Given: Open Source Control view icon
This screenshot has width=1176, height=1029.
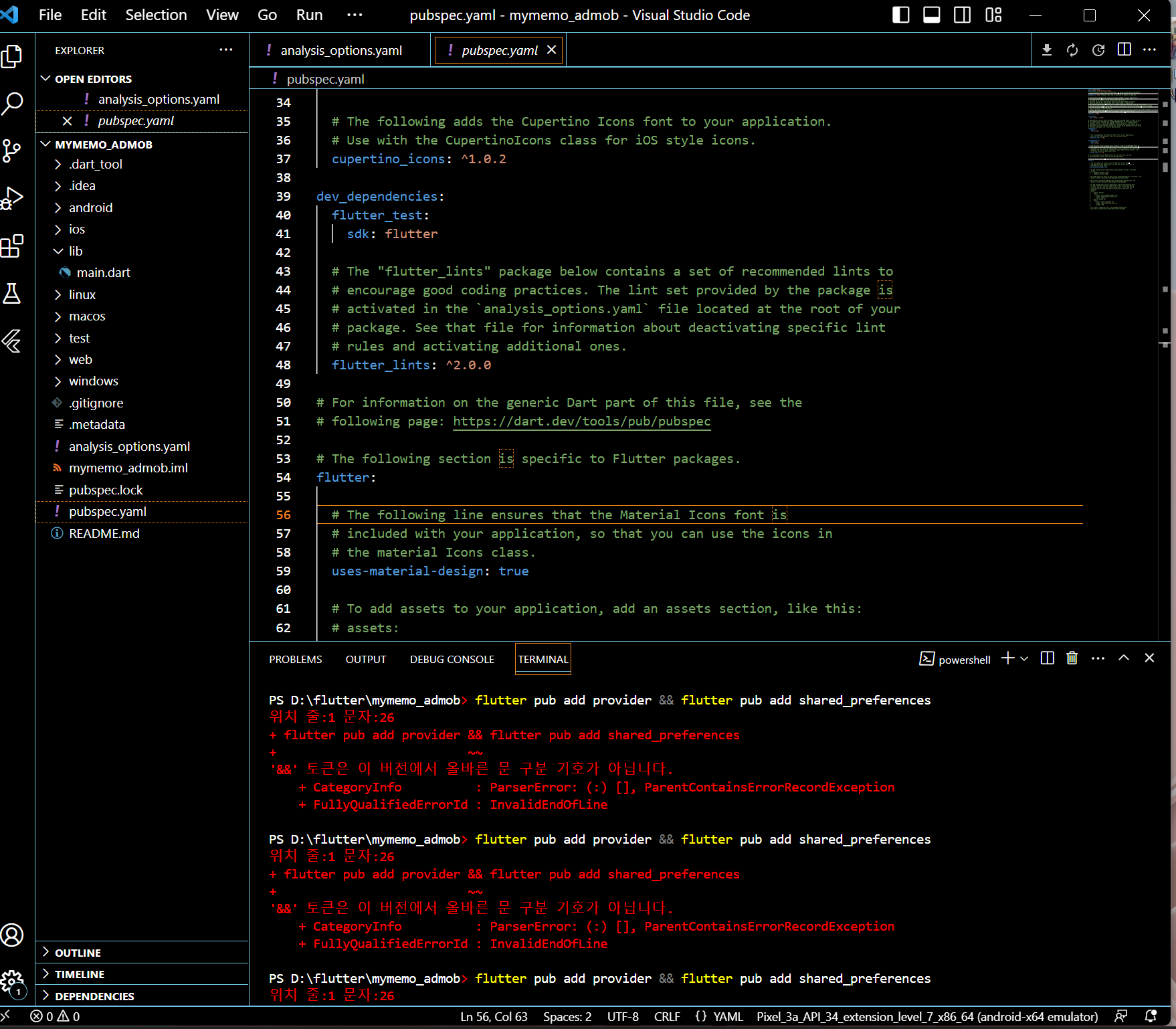Looking at the screenshot, I should 12,151.
